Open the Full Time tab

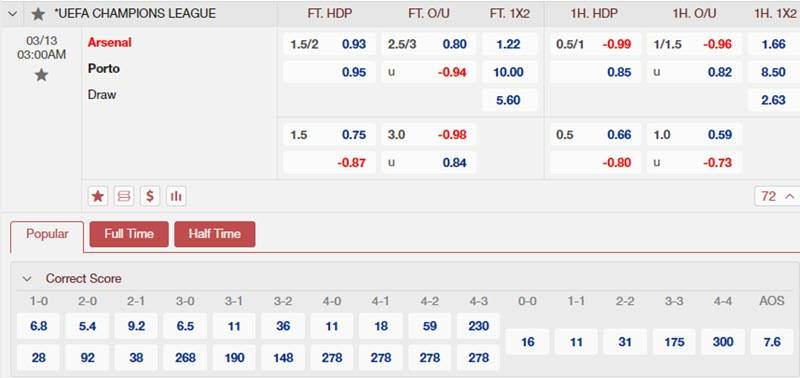129,234
